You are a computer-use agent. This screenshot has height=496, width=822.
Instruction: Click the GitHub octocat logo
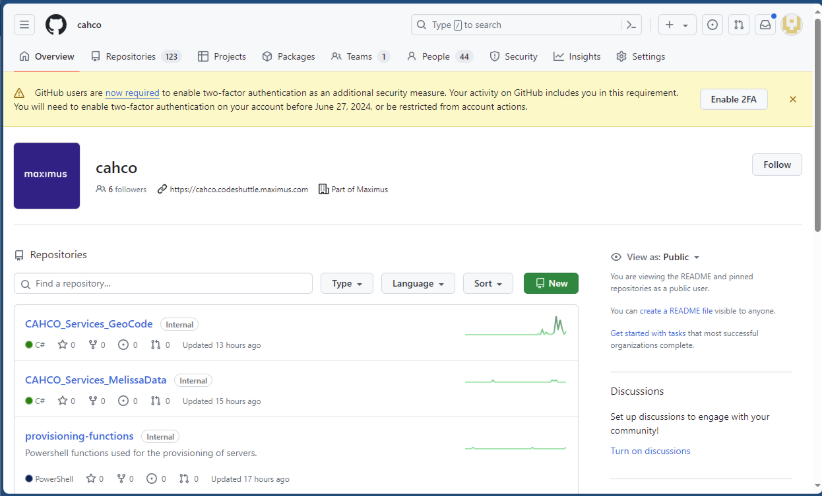(x=56, y=25)
